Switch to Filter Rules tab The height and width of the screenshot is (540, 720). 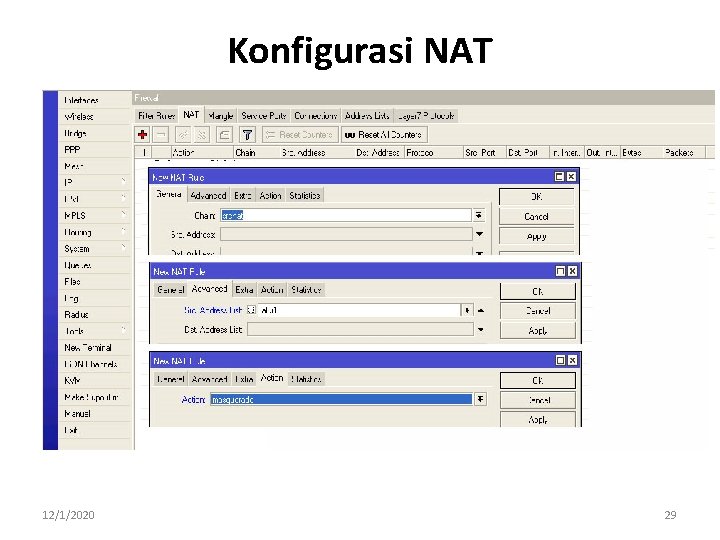point(157,116)
